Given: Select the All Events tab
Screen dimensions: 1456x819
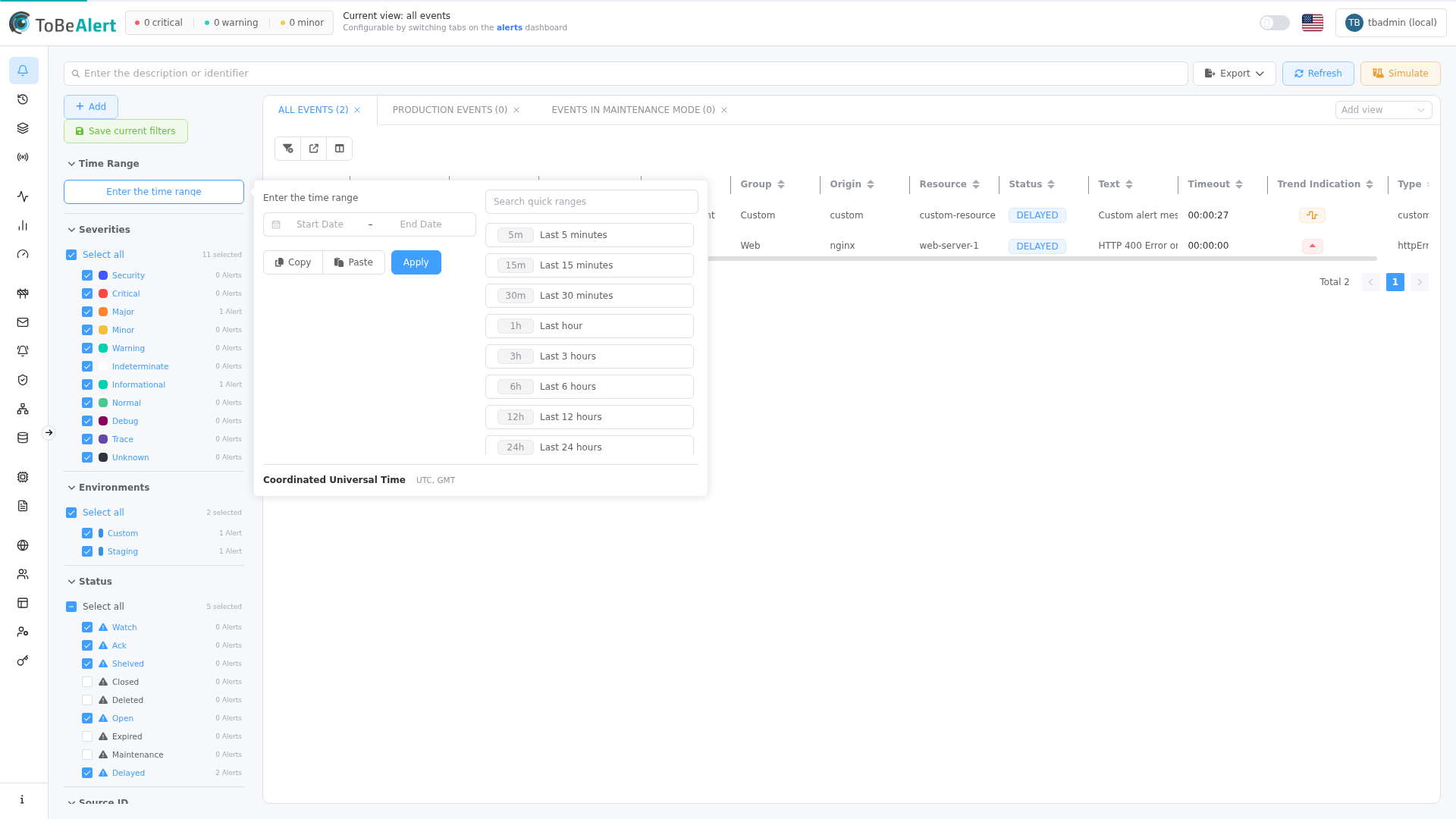Looking at the screenshot, I should (x=313, y=110).
